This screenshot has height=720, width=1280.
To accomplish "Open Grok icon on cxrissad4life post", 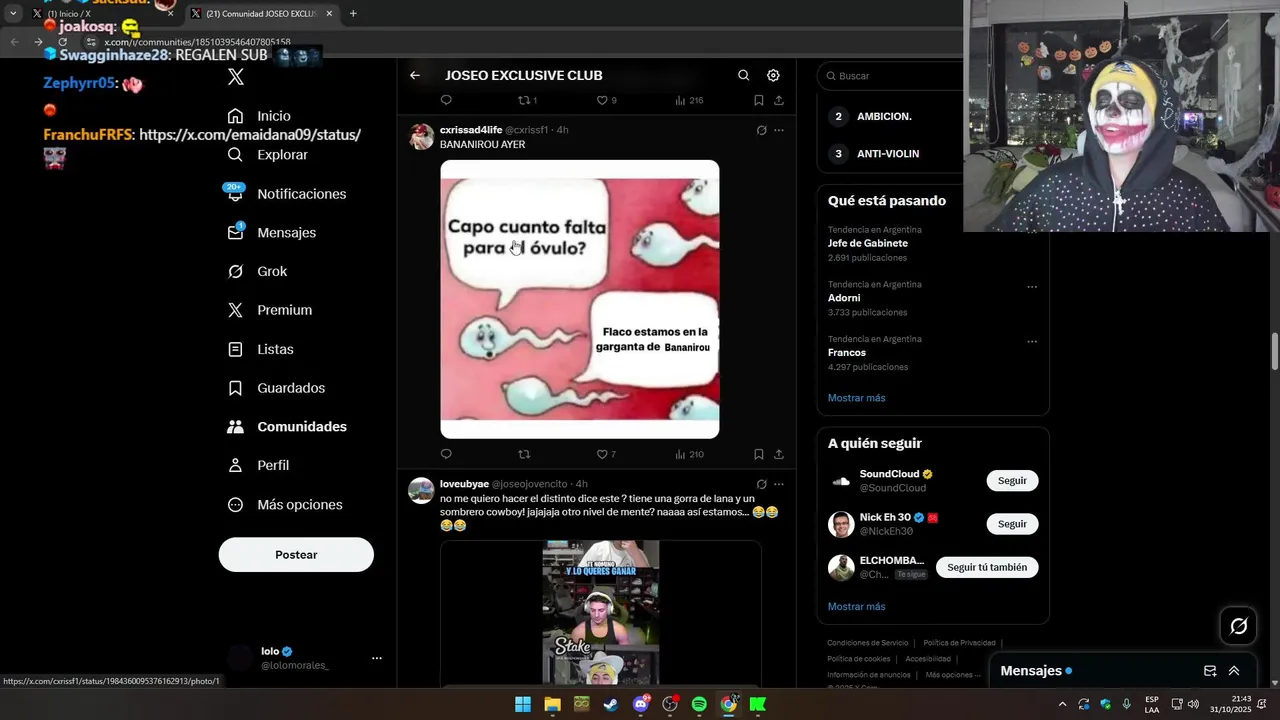I will 761,130.
